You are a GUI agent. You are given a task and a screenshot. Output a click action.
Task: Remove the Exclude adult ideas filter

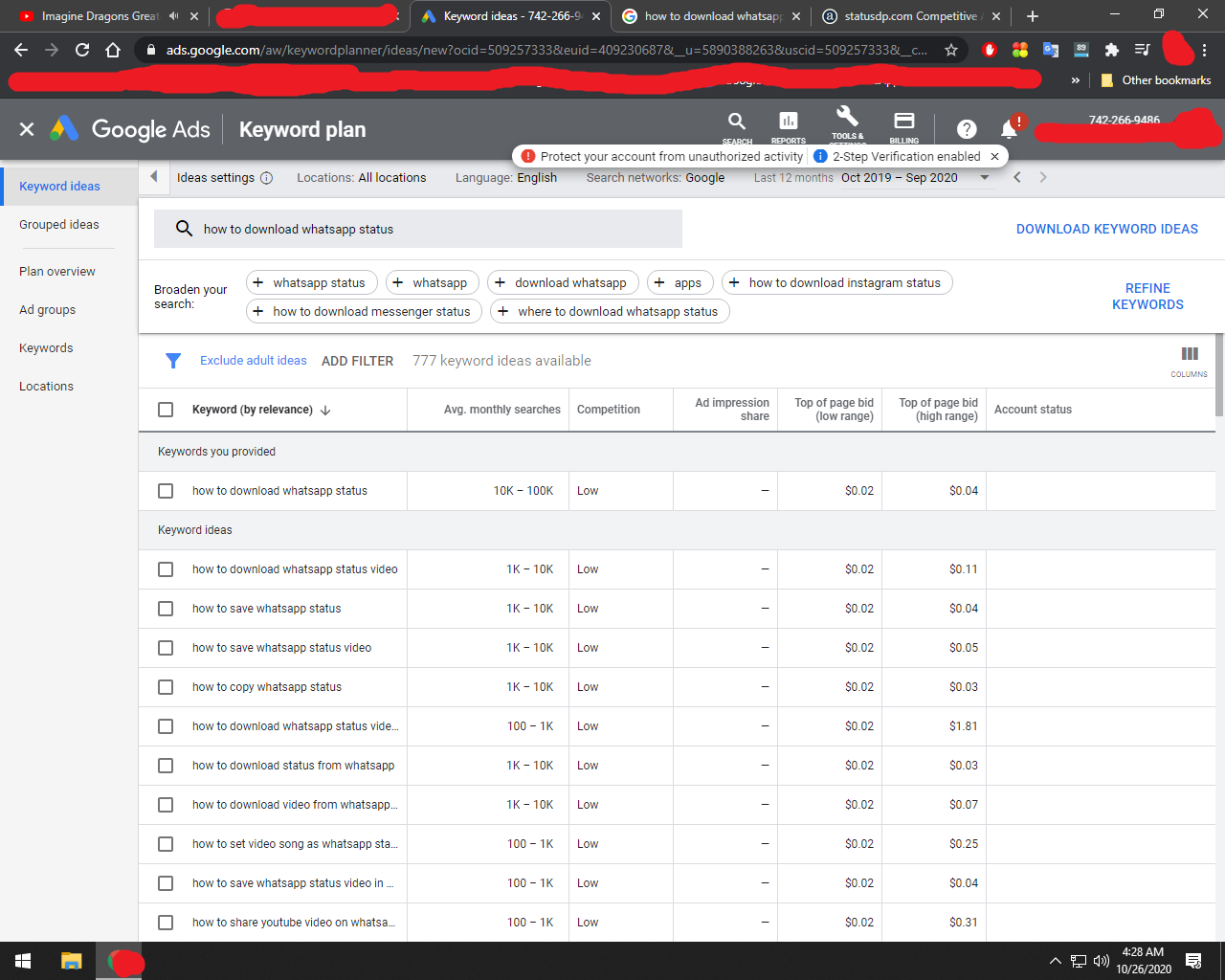point(254,361)
